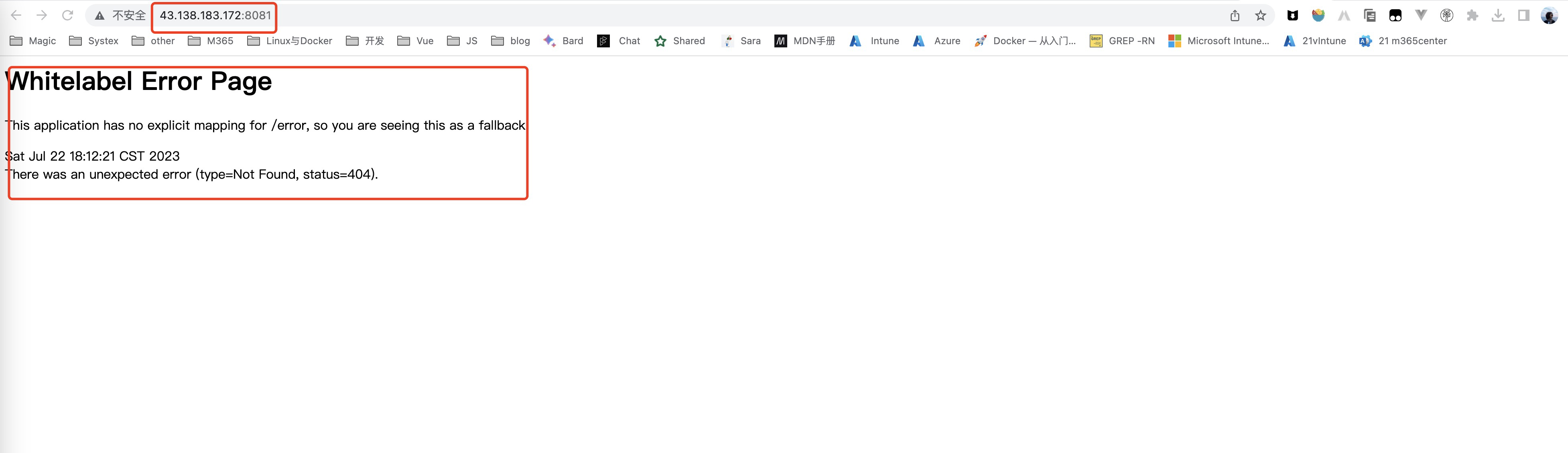Viewport: 1568px width, 453px height.
Task: Click the 不安全 site security warning
Action: (x=120, y=15)
